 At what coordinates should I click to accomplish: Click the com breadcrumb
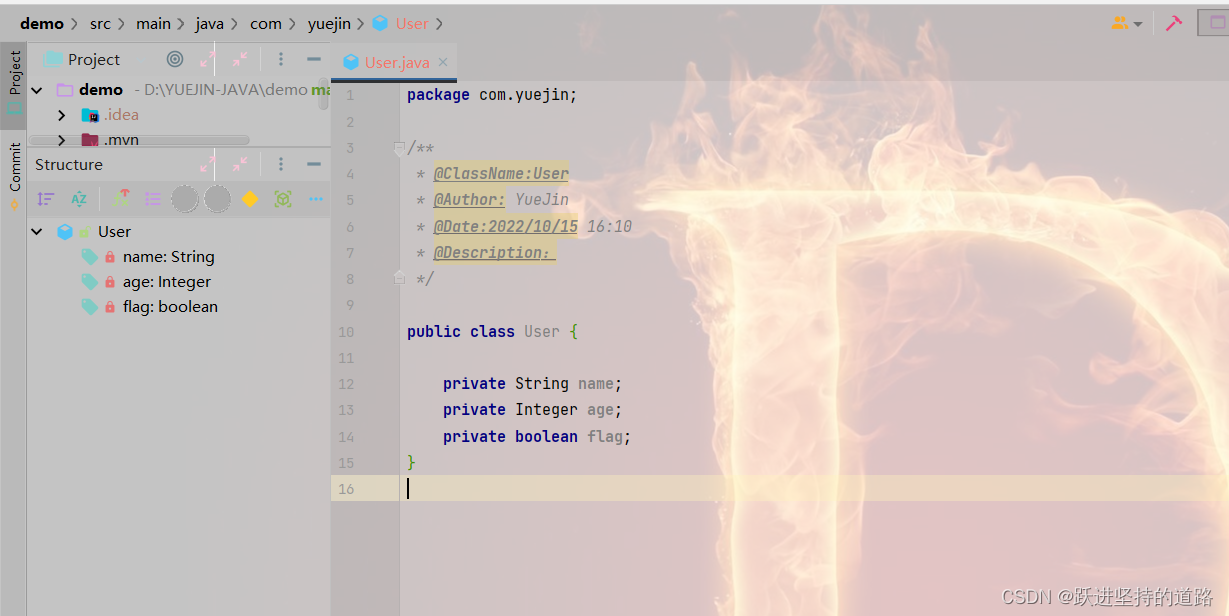[x=265, y=23]
